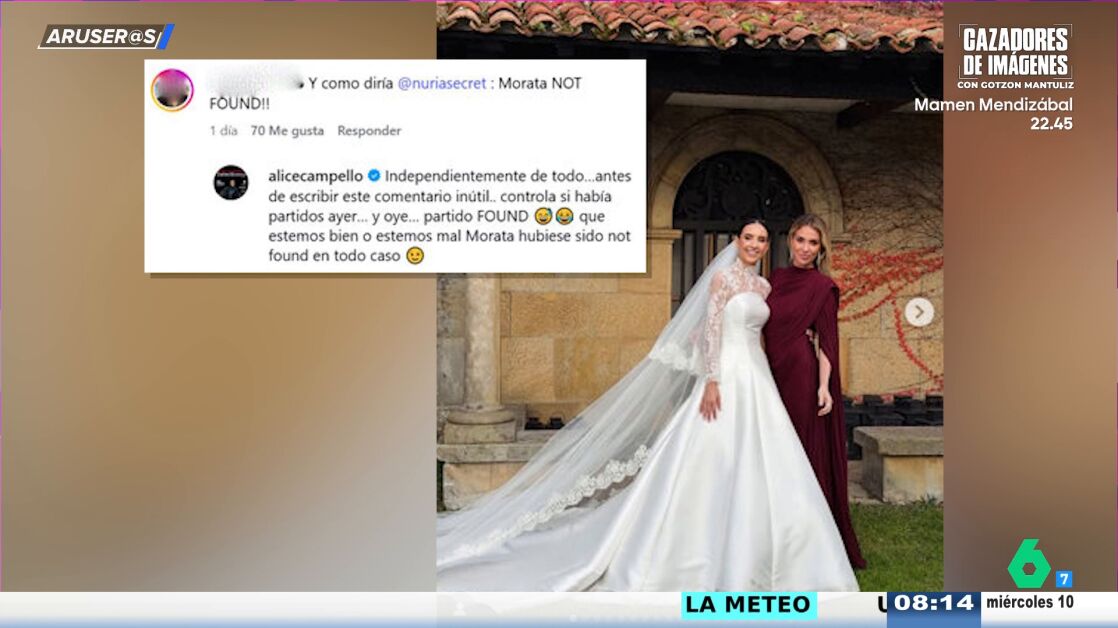This screenshot has width=1118, height=628.
Task: Click the 1 día timestamp
Action: pyautogui.click(x=223, y=130)
